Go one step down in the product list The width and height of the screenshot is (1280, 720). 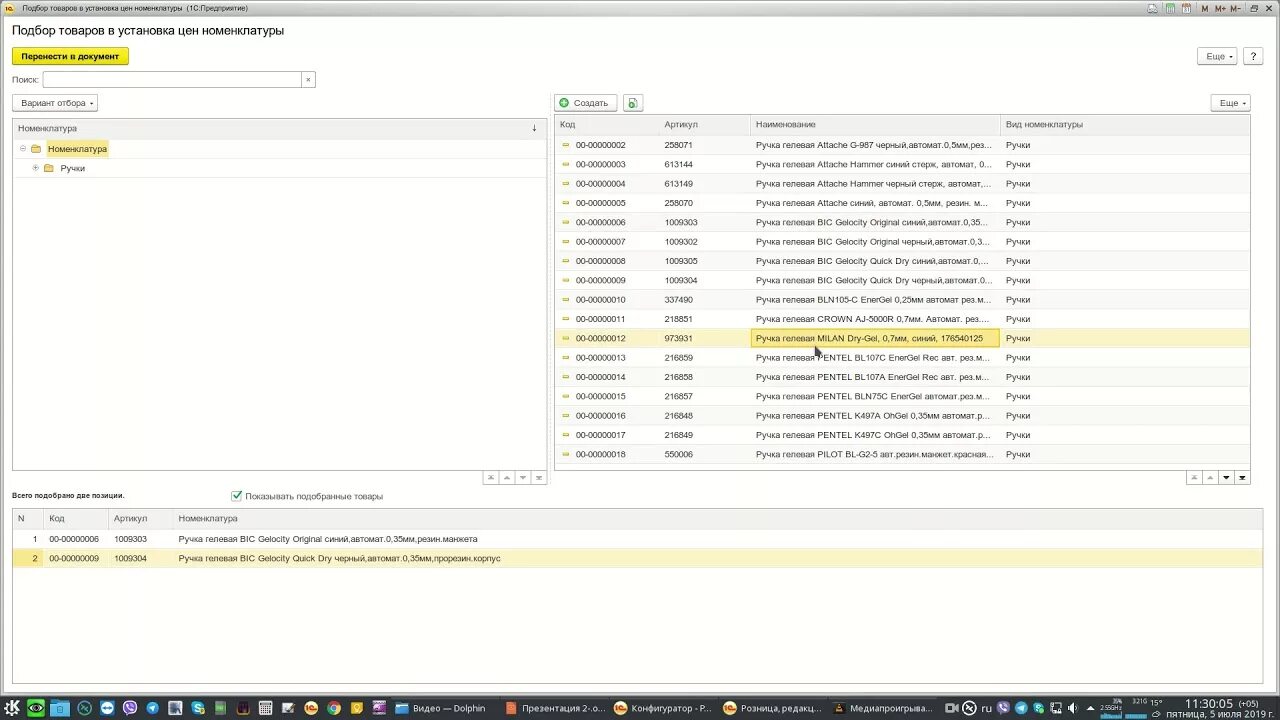point(1226,478)
